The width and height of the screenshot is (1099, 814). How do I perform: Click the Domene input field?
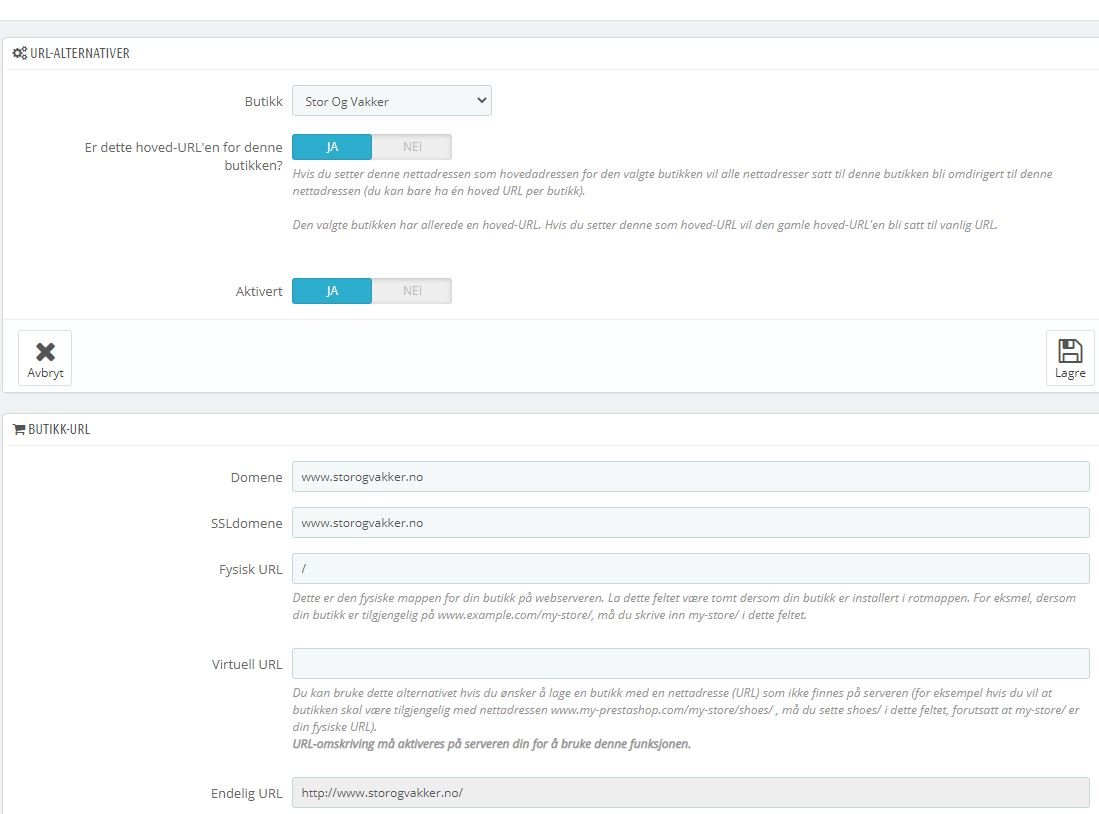click(690, 477)
